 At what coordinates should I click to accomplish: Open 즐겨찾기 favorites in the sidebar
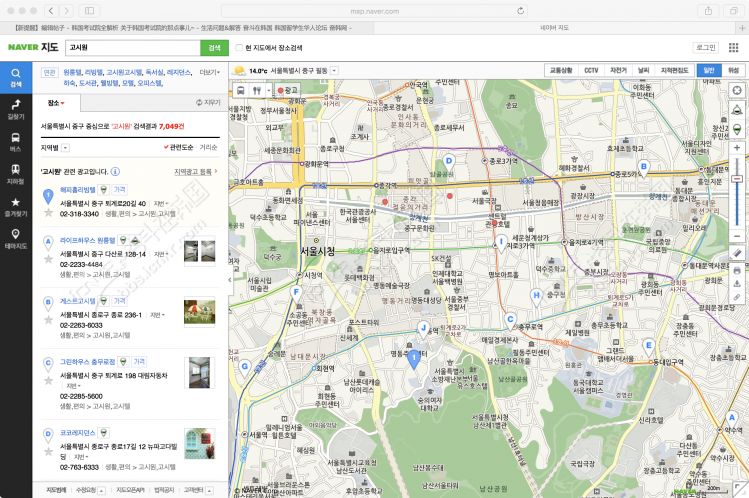pyautogui.click(x=16, y=207)
